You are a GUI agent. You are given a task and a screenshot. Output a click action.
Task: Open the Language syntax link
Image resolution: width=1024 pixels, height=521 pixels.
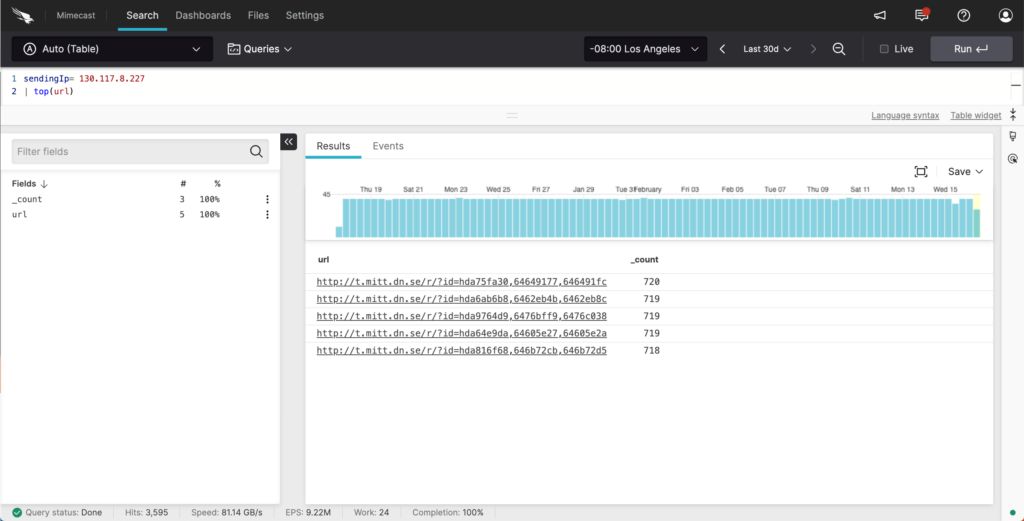(905, 116)
